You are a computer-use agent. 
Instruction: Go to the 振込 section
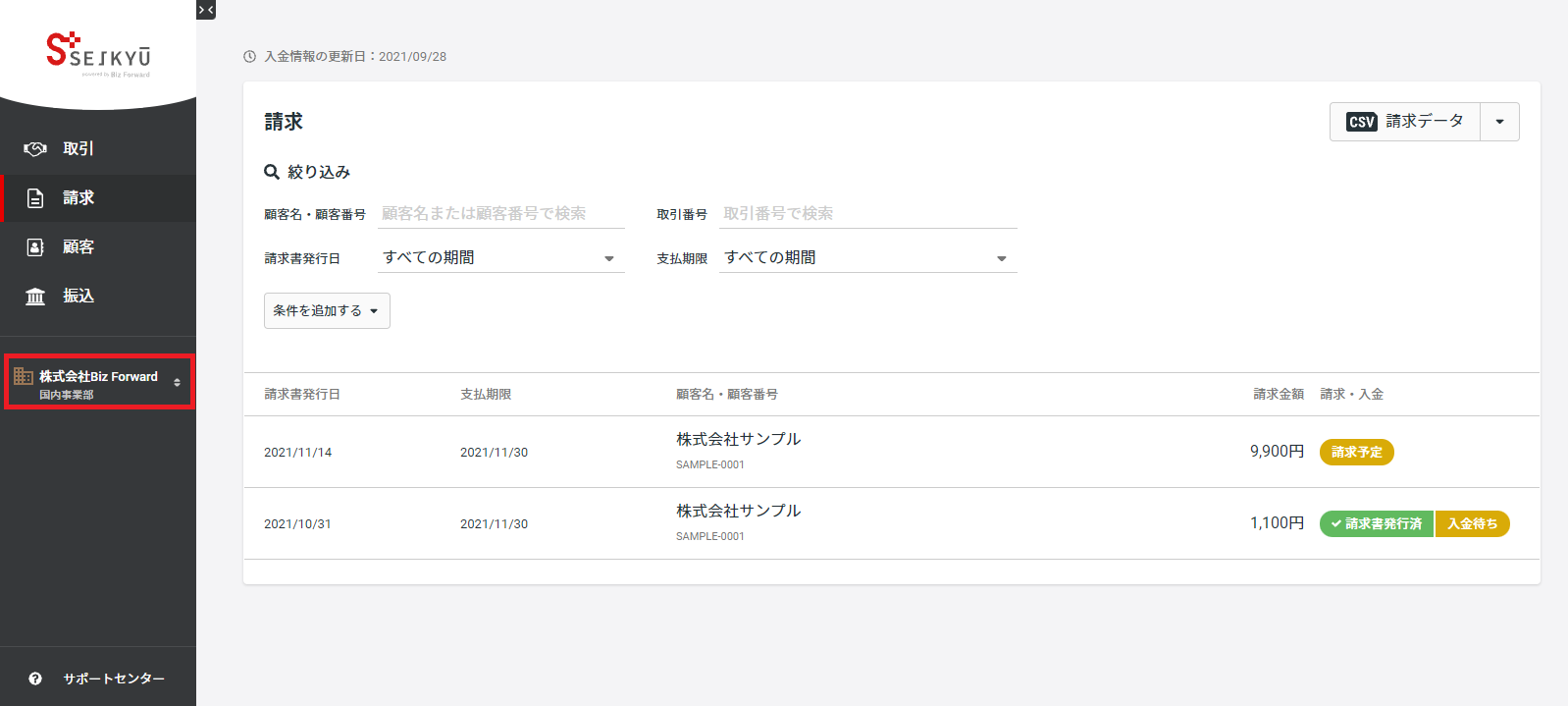[98, 296]
